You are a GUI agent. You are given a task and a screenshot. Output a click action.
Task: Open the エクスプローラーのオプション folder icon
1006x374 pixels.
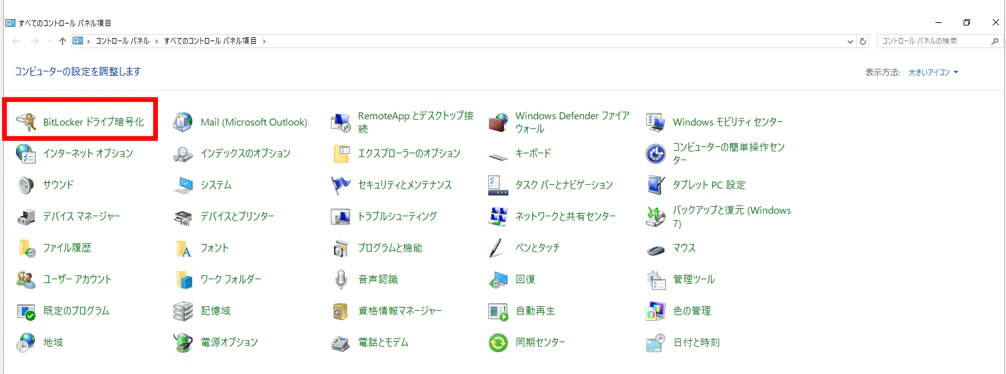point(340,153)
